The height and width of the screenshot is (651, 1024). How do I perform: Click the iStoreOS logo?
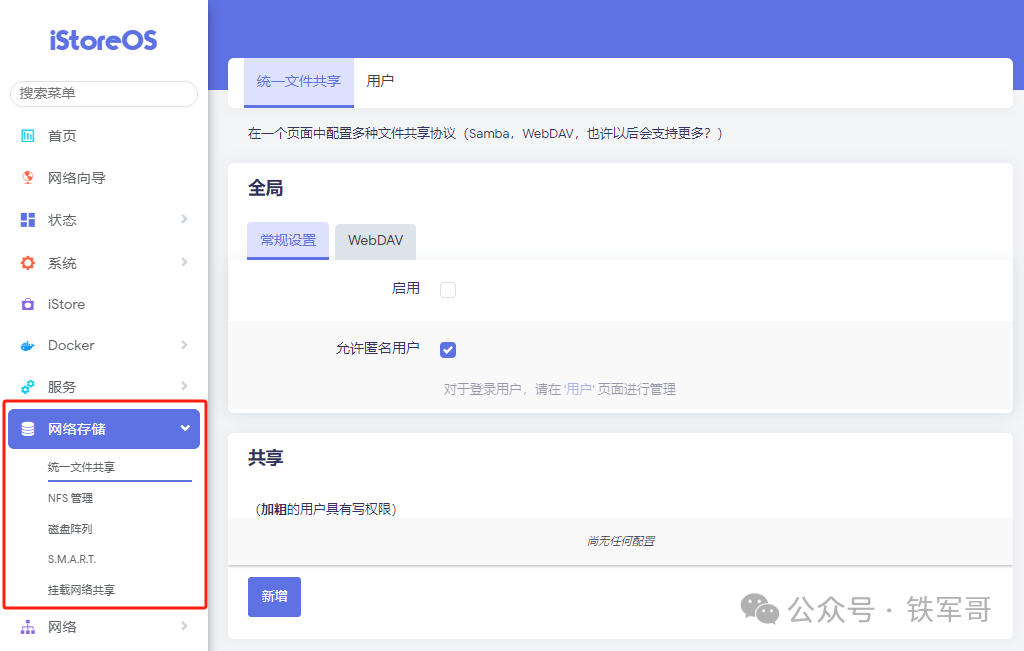pyautogui.click(x=104, y=40)
